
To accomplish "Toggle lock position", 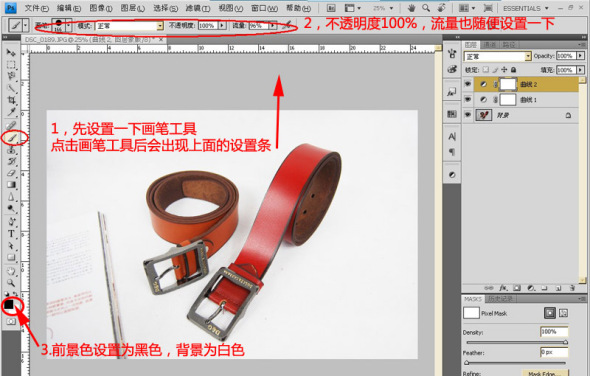I will [x=504, y=70].
